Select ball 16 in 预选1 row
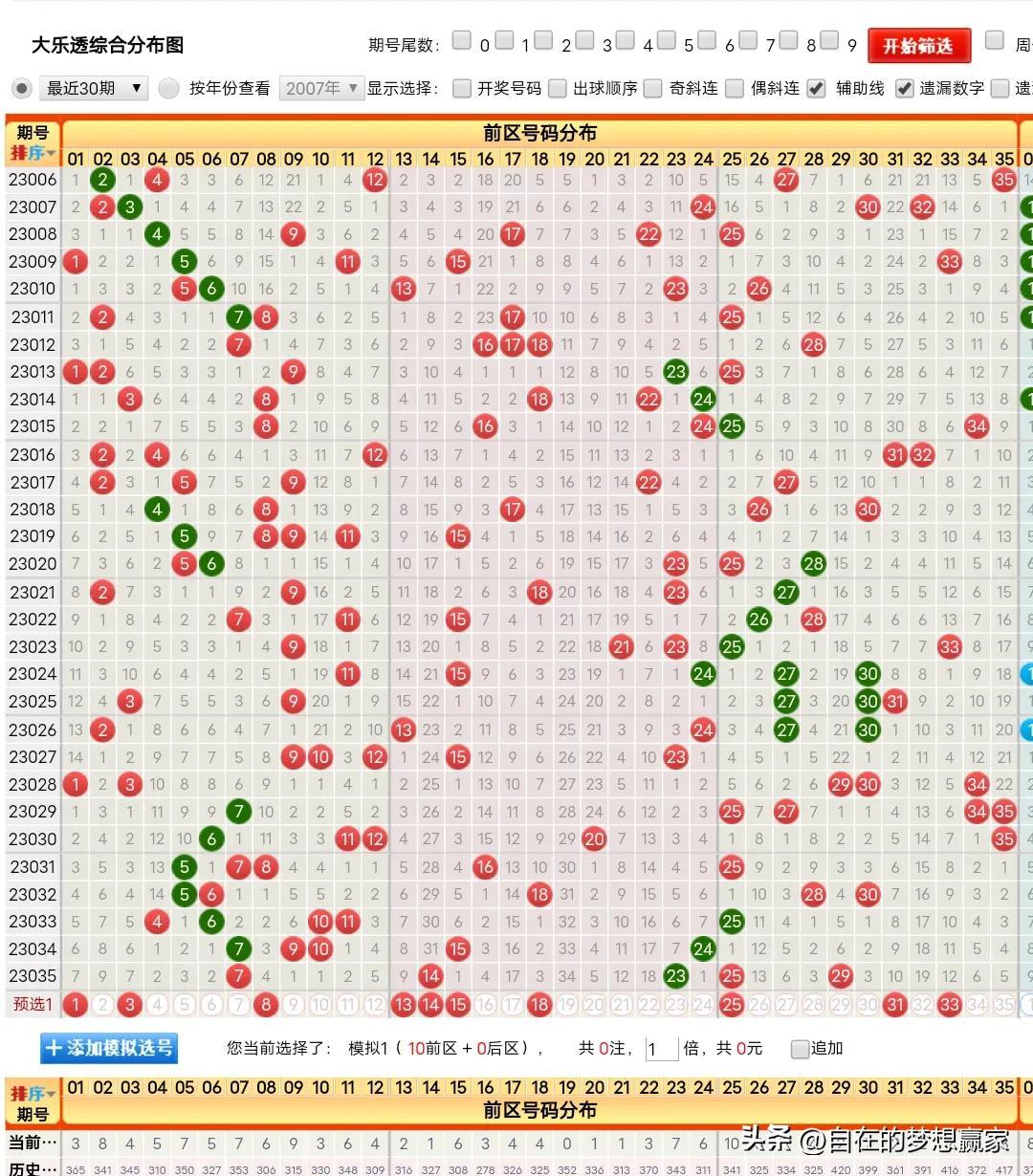The image size is (1033, 1176). [x=485, y=1005]
